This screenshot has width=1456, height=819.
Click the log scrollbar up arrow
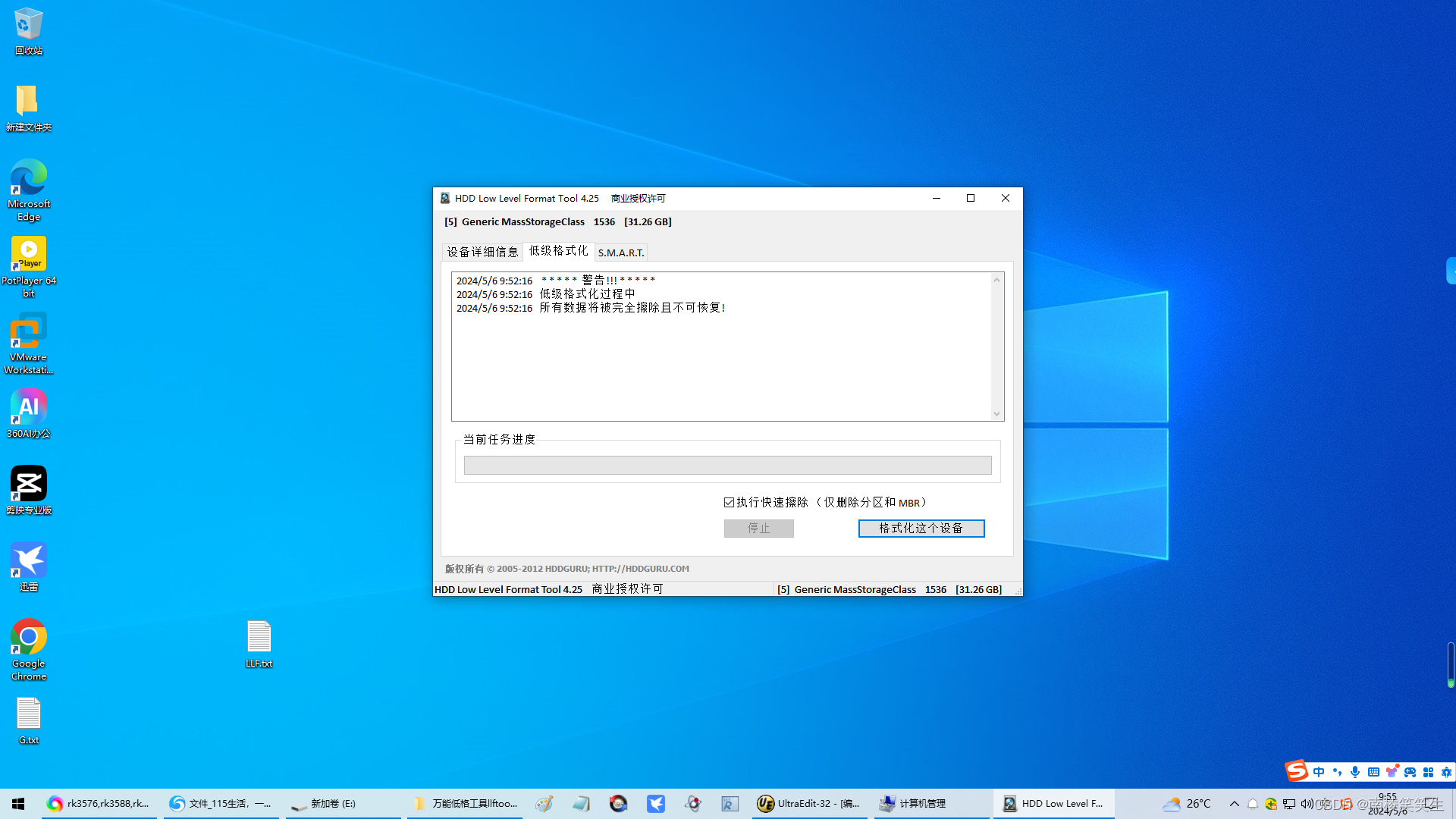click(x=996, y=281)
